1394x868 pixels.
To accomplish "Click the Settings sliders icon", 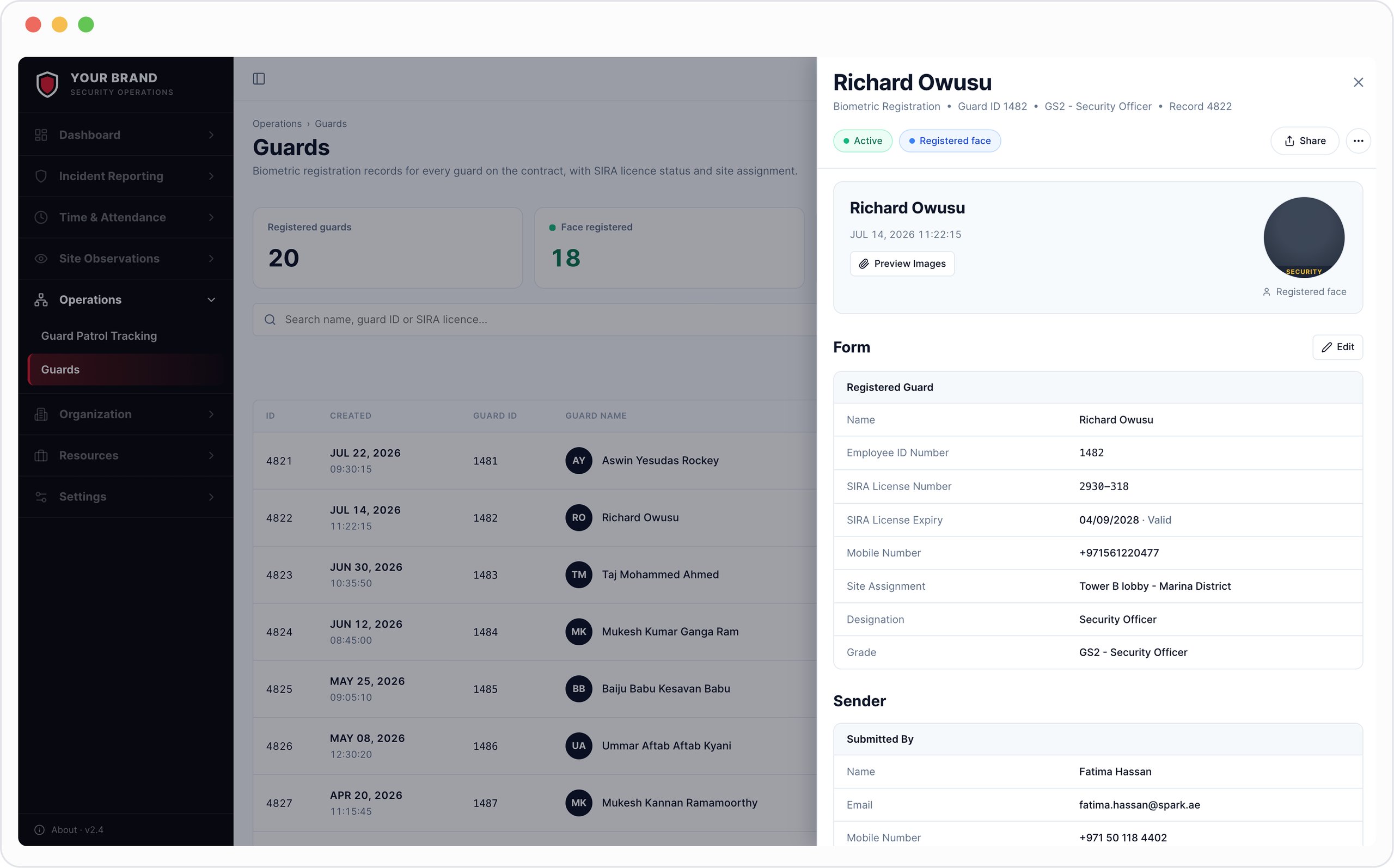I will pos(41,497).
